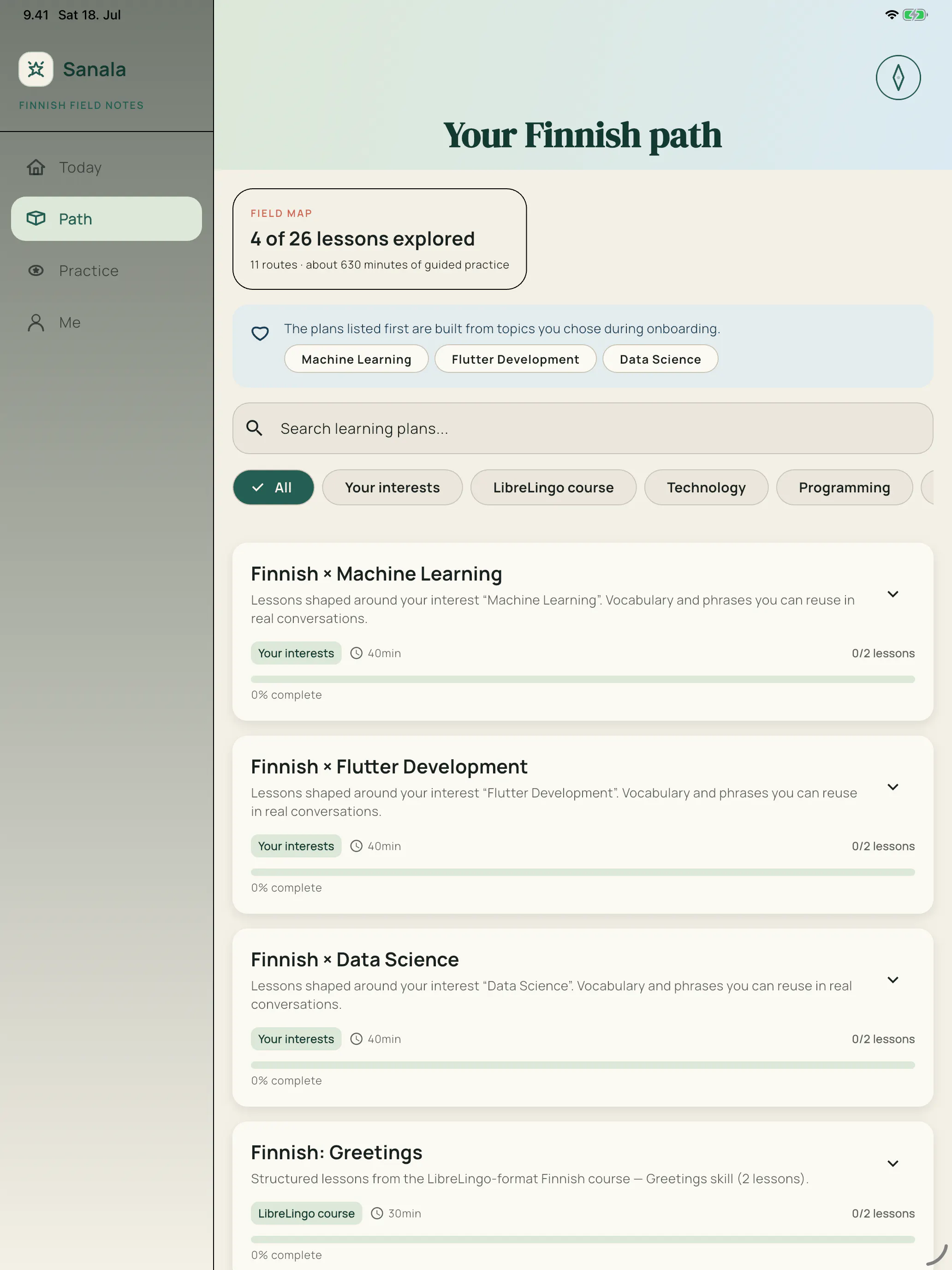This screenshot has width=952, height=1270.
Task: Click the Finnish × Data Science title
Action: pyautogui.click(x=355, y=959)
